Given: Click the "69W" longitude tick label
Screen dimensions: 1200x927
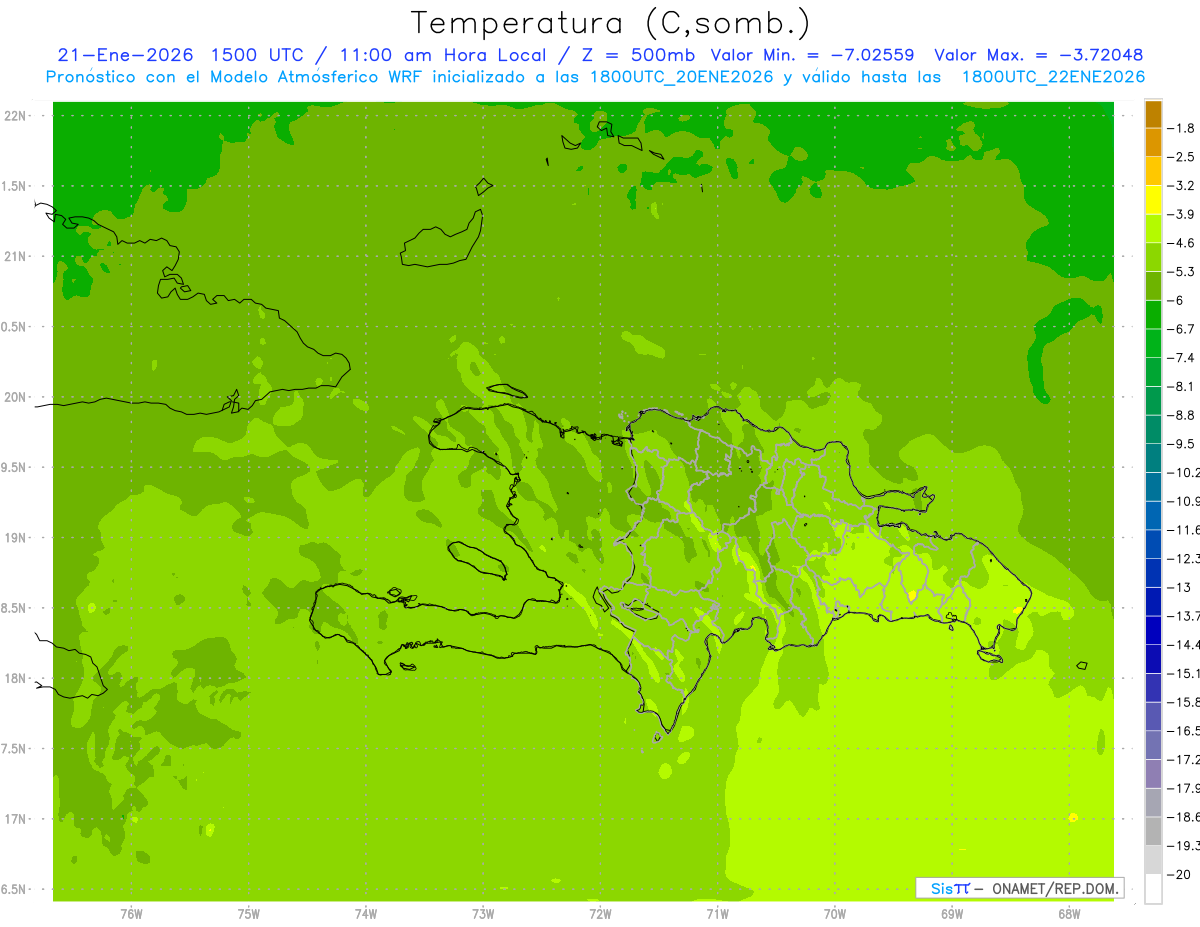Looking at the screenshot, I should tap(952, 913).
